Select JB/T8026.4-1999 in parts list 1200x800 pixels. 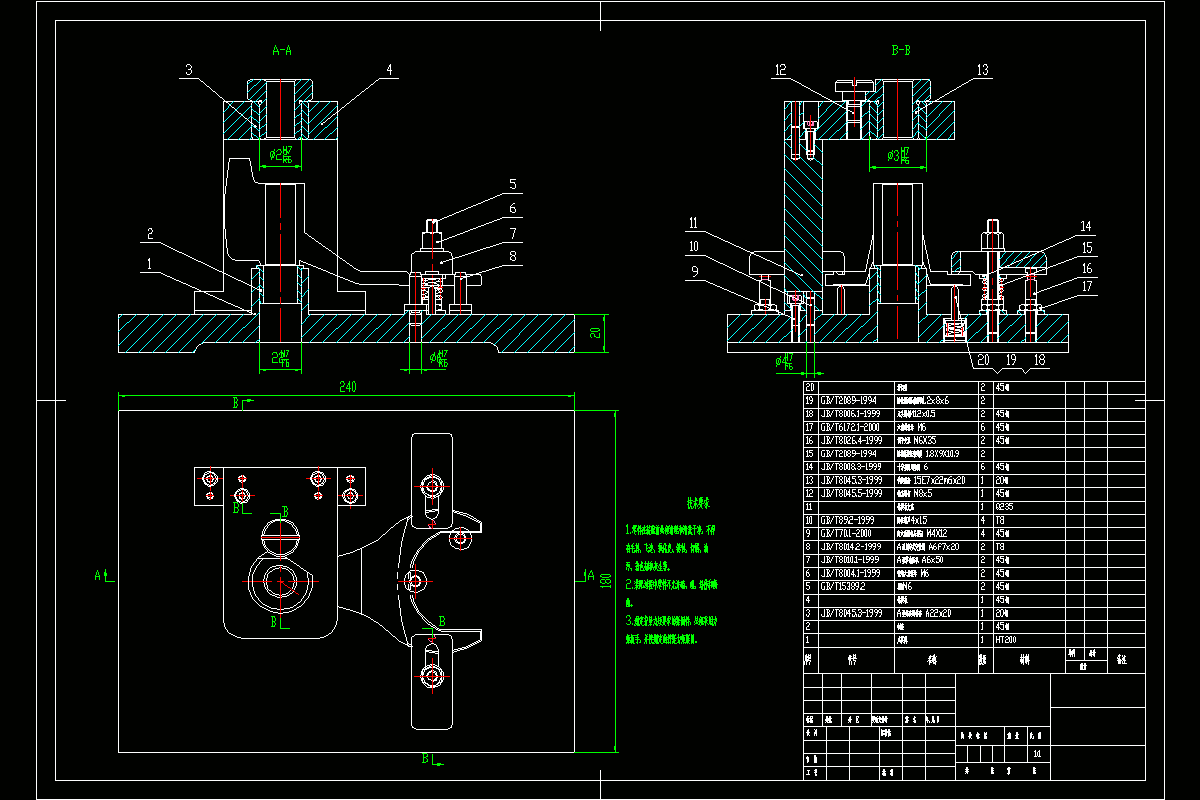tap(851, 440)
